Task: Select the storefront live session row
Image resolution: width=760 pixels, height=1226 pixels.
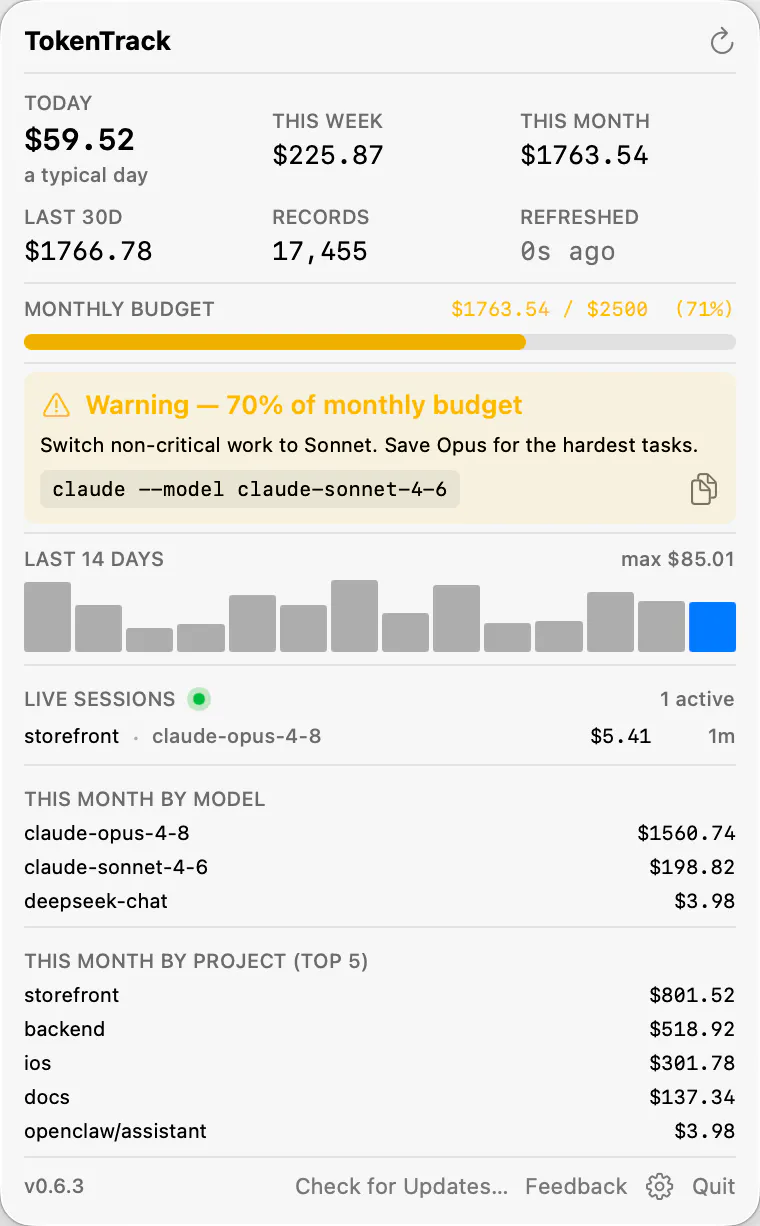Action: click(x=380, y=737)
